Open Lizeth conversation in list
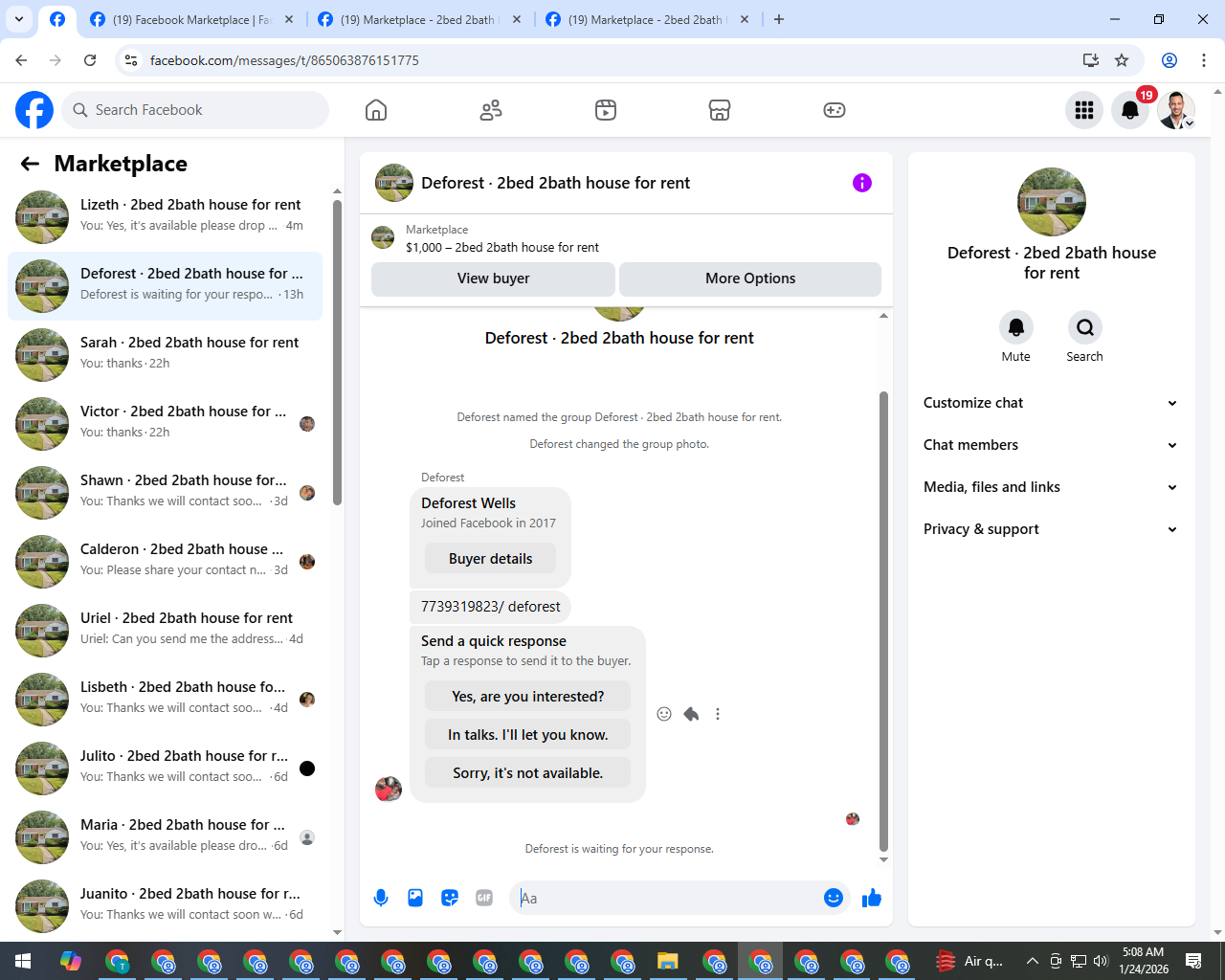The image size is (1225, 980). [x=165, y=217]
